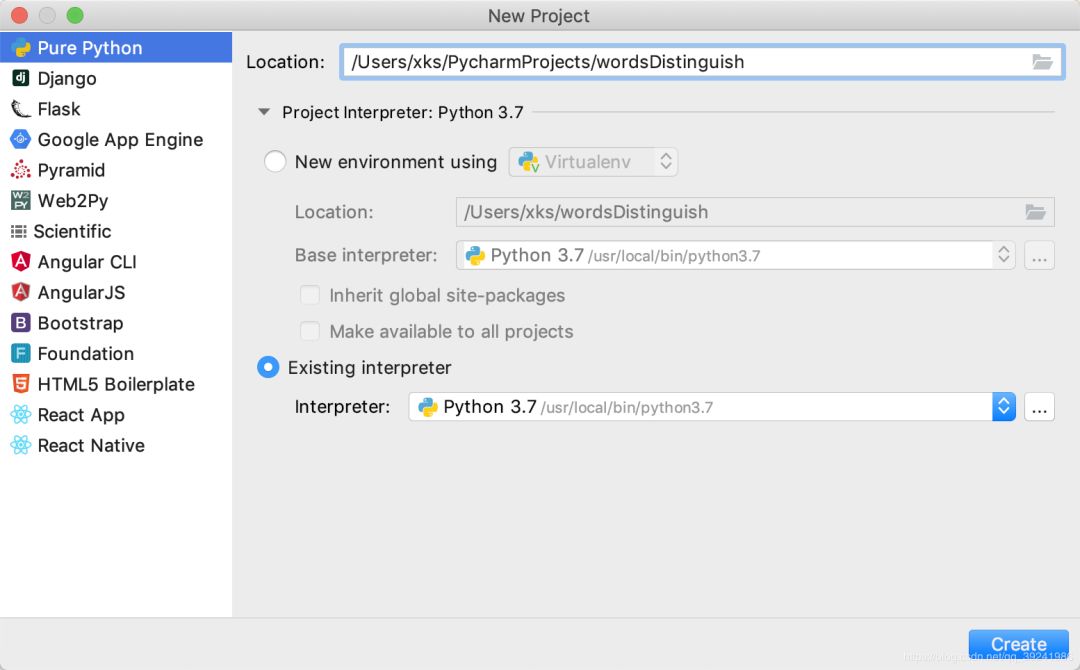Click ellipsis button next to Base interpreter

[1039, 255]
